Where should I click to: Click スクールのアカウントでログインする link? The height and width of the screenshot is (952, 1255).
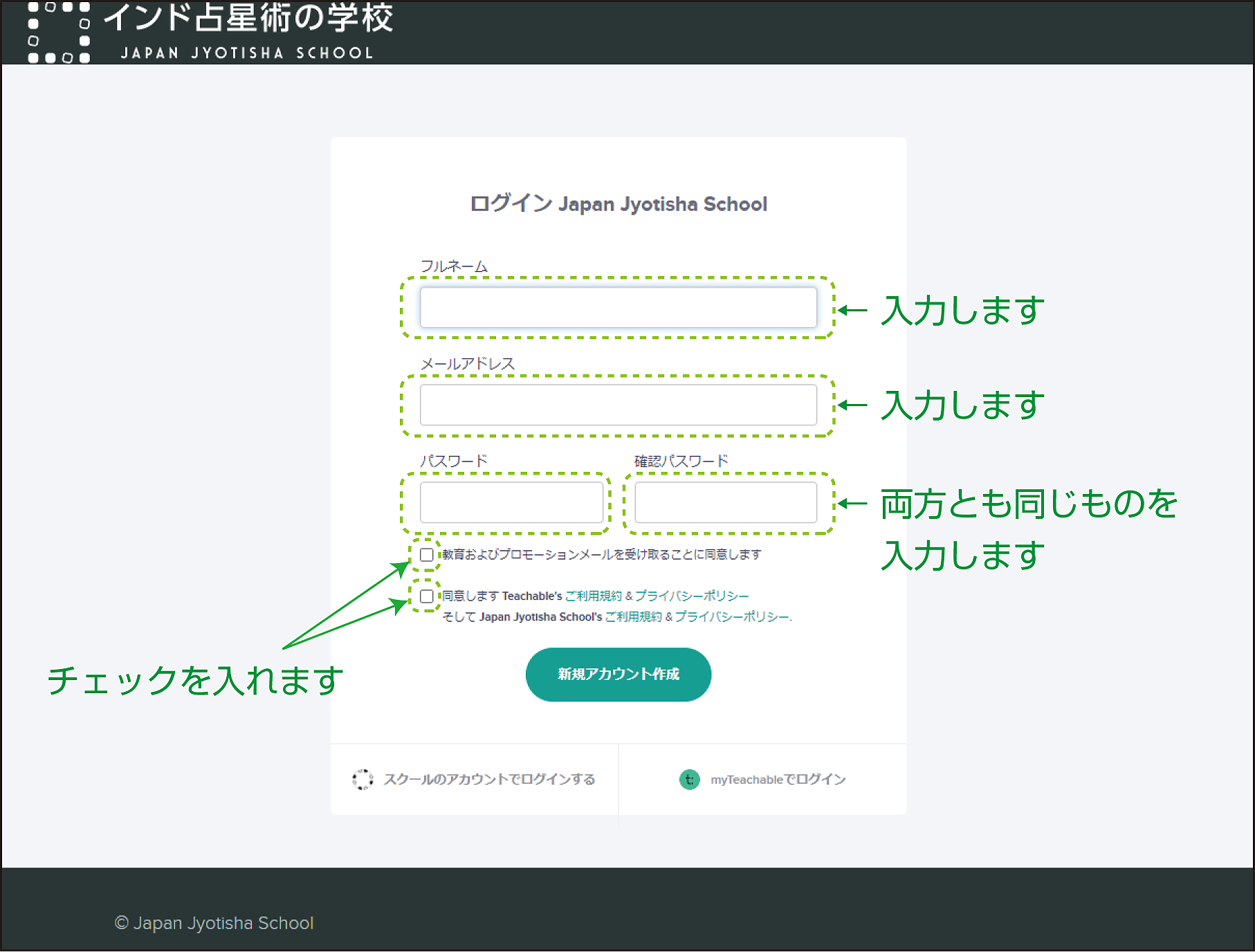(x=489, y=780)
